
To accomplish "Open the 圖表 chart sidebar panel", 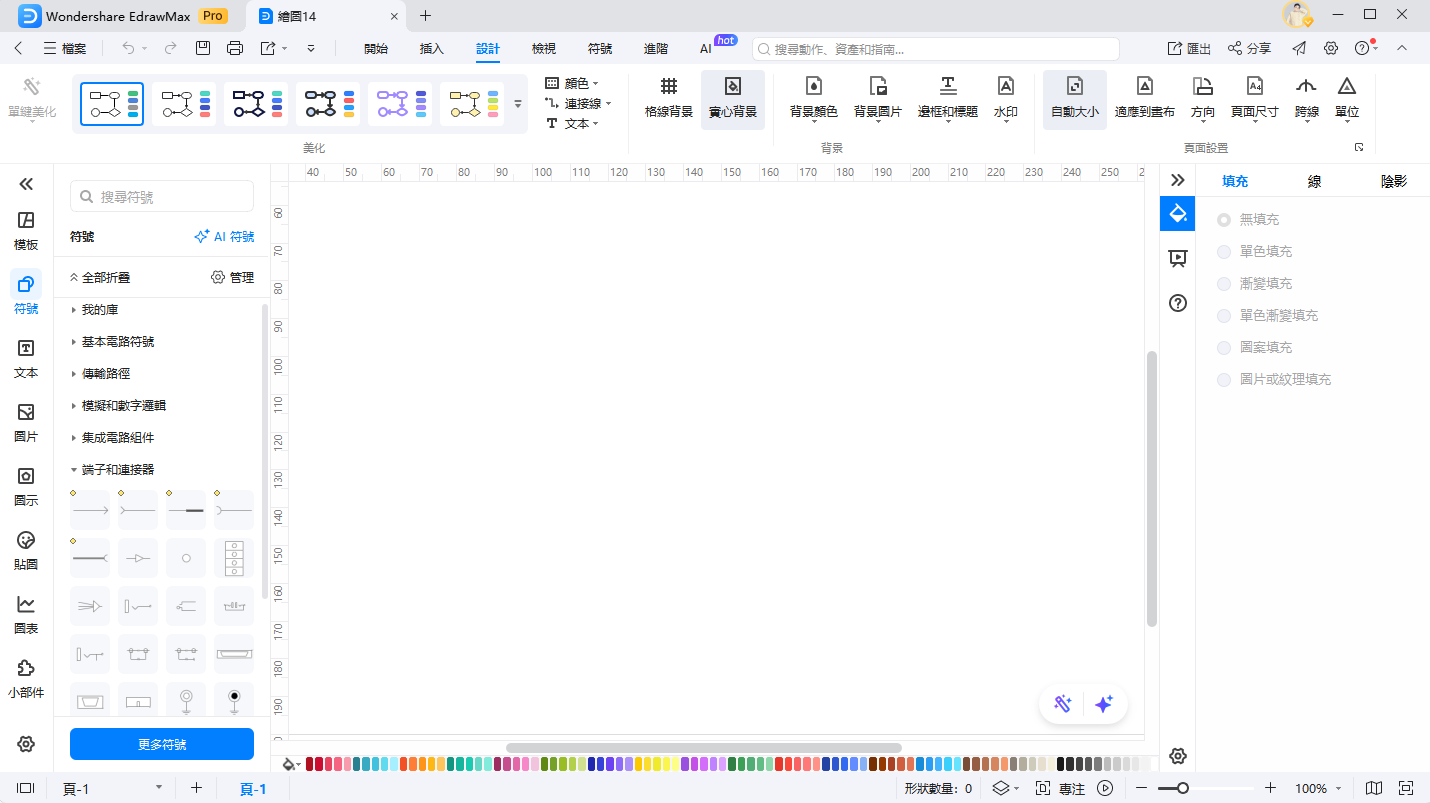I will [26, 614].
